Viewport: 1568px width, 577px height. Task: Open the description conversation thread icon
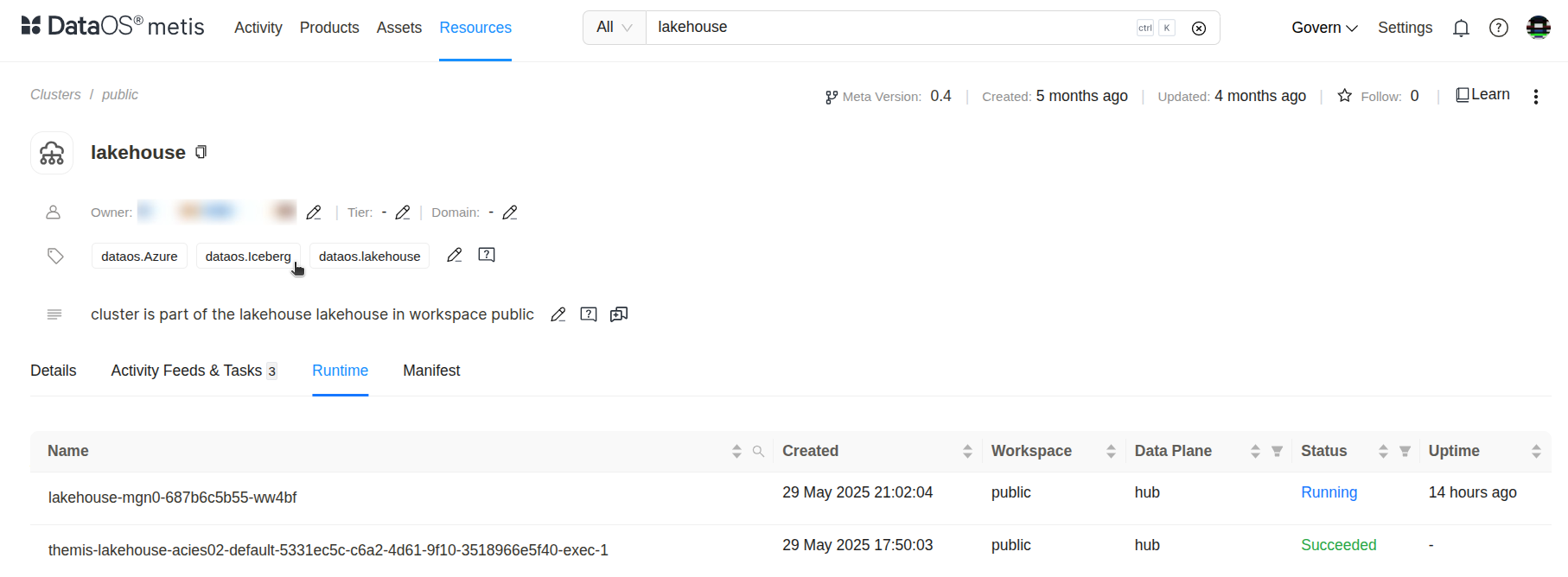click(619, 314)
